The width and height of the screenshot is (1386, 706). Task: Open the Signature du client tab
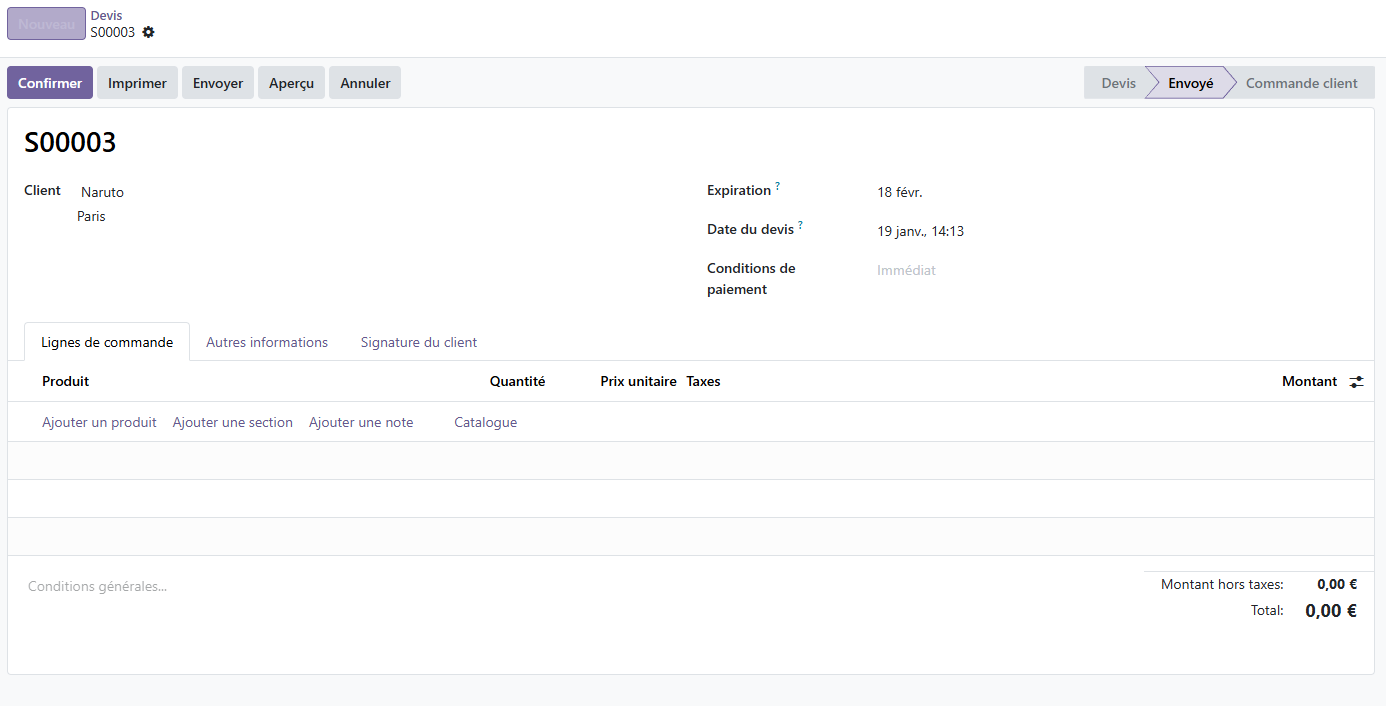point(418,342)
